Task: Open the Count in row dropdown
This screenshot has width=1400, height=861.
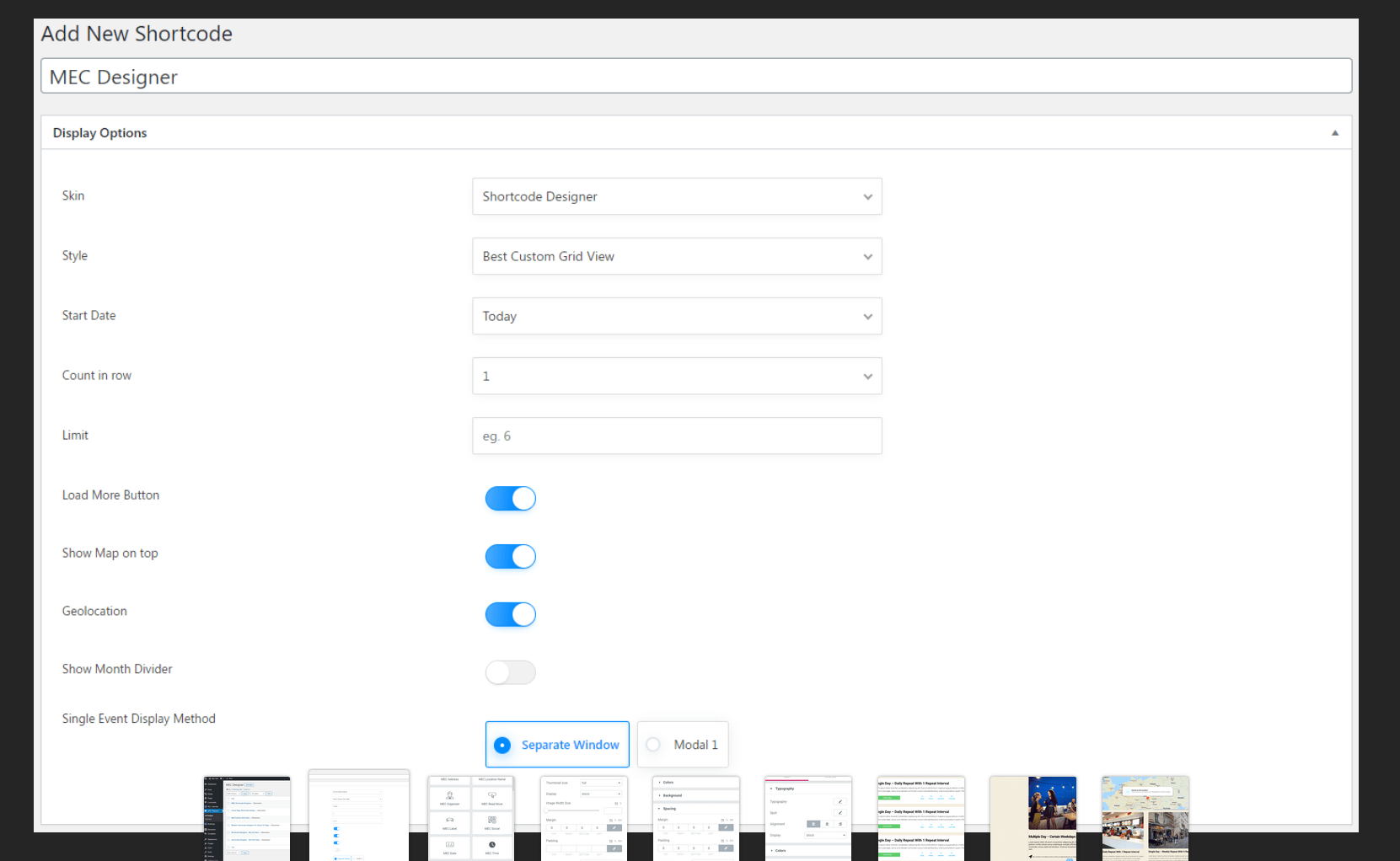Action: (677, 376)
